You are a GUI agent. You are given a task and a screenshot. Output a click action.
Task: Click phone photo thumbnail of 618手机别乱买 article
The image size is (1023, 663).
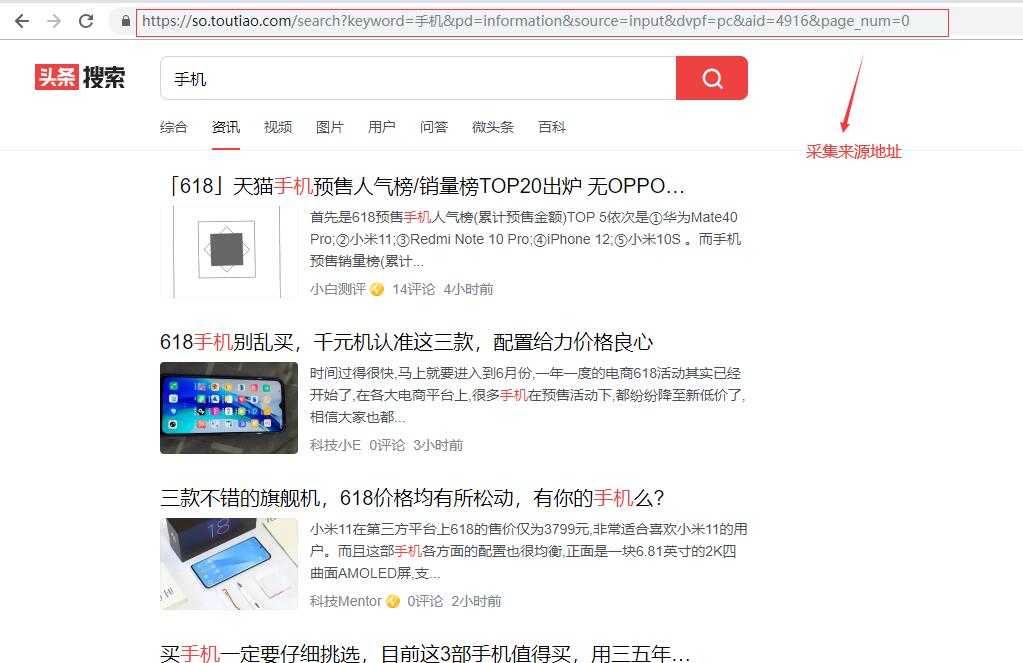(229, 408)
